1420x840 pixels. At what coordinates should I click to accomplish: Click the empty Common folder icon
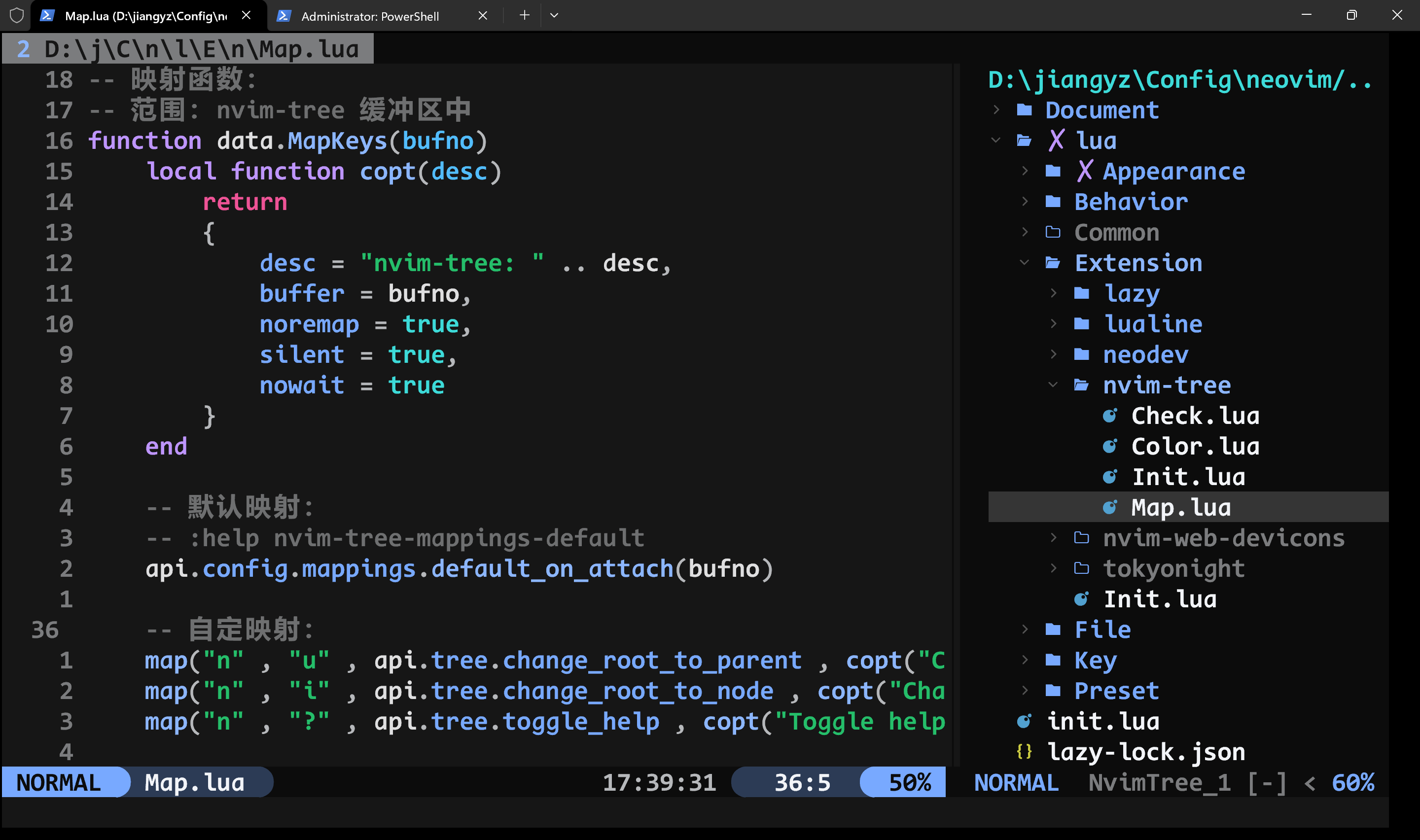pyautogui.click(x=1053, y=232)
